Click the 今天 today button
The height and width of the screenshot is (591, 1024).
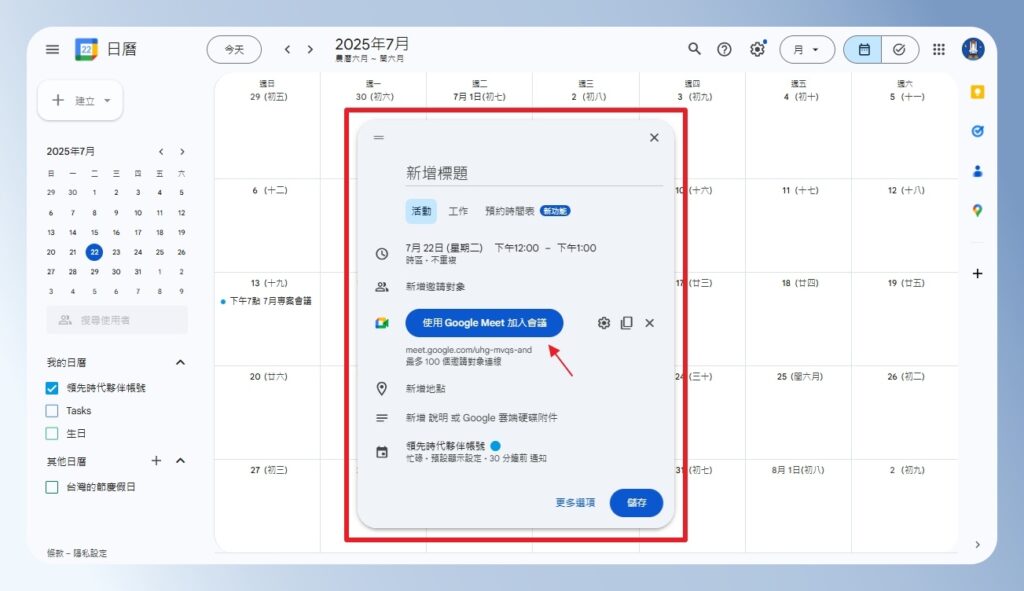[x=234, y=50]
